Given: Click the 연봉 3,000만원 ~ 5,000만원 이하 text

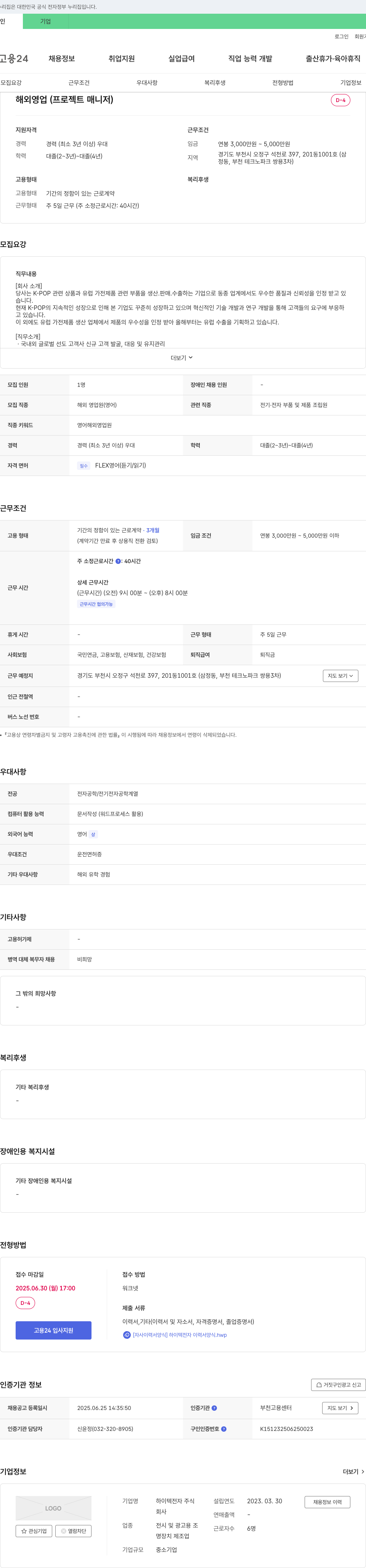Looking at the screenshot, I should click(300, 536).
